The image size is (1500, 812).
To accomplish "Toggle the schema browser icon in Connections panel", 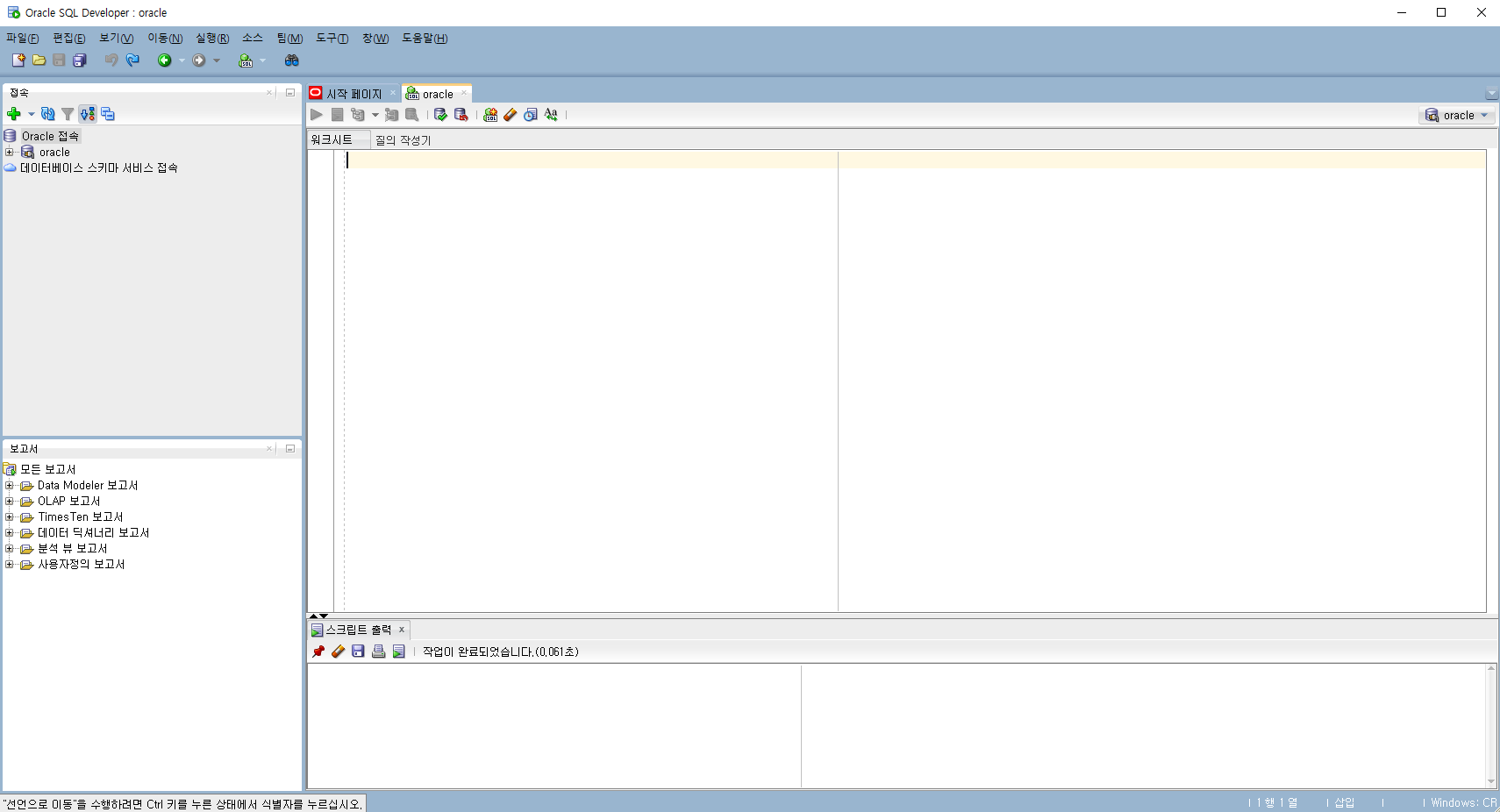I will [x=88, y=114].
